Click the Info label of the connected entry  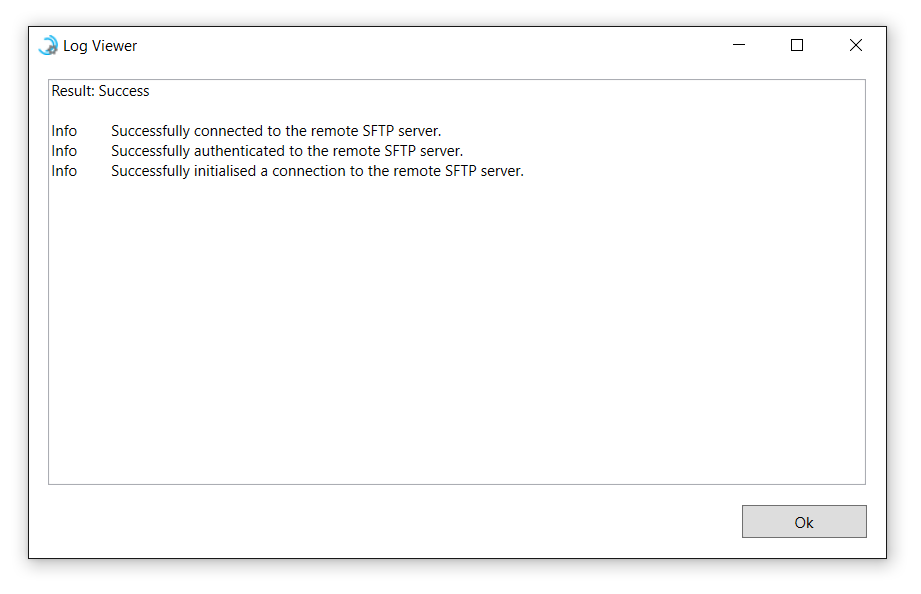(64, 131)
